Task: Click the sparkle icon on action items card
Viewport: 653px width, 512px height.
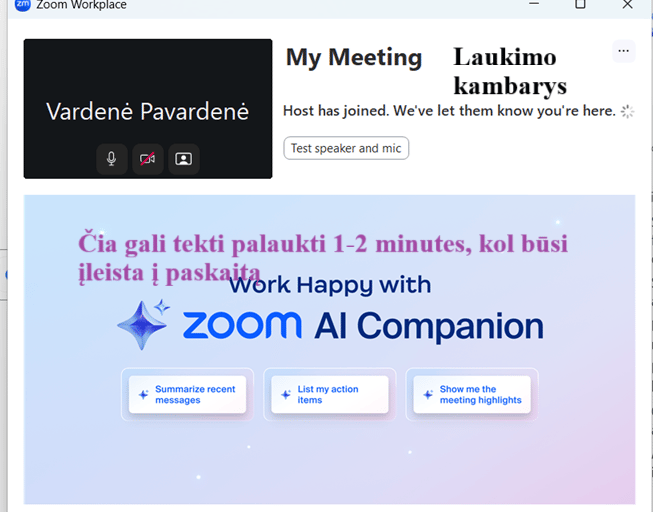Action: point(286,395)
